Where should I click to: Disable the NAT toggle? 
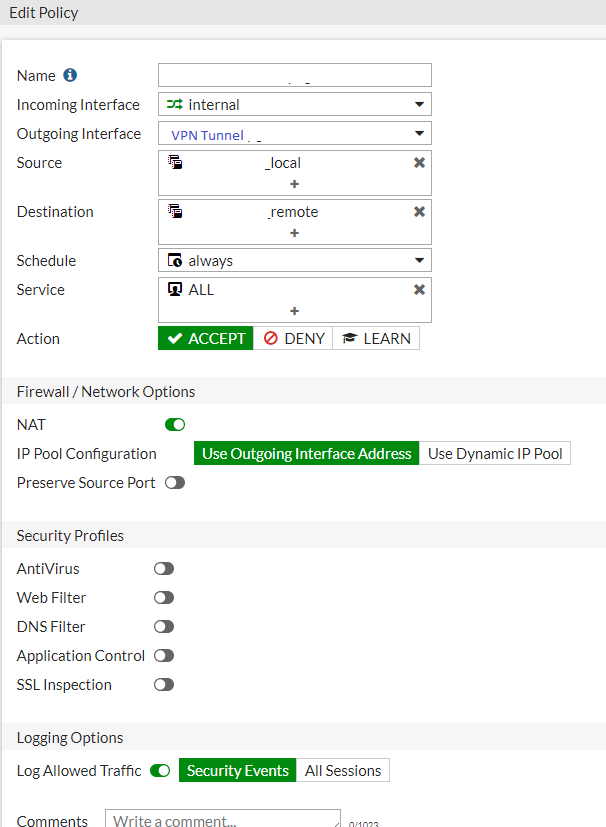175,425
